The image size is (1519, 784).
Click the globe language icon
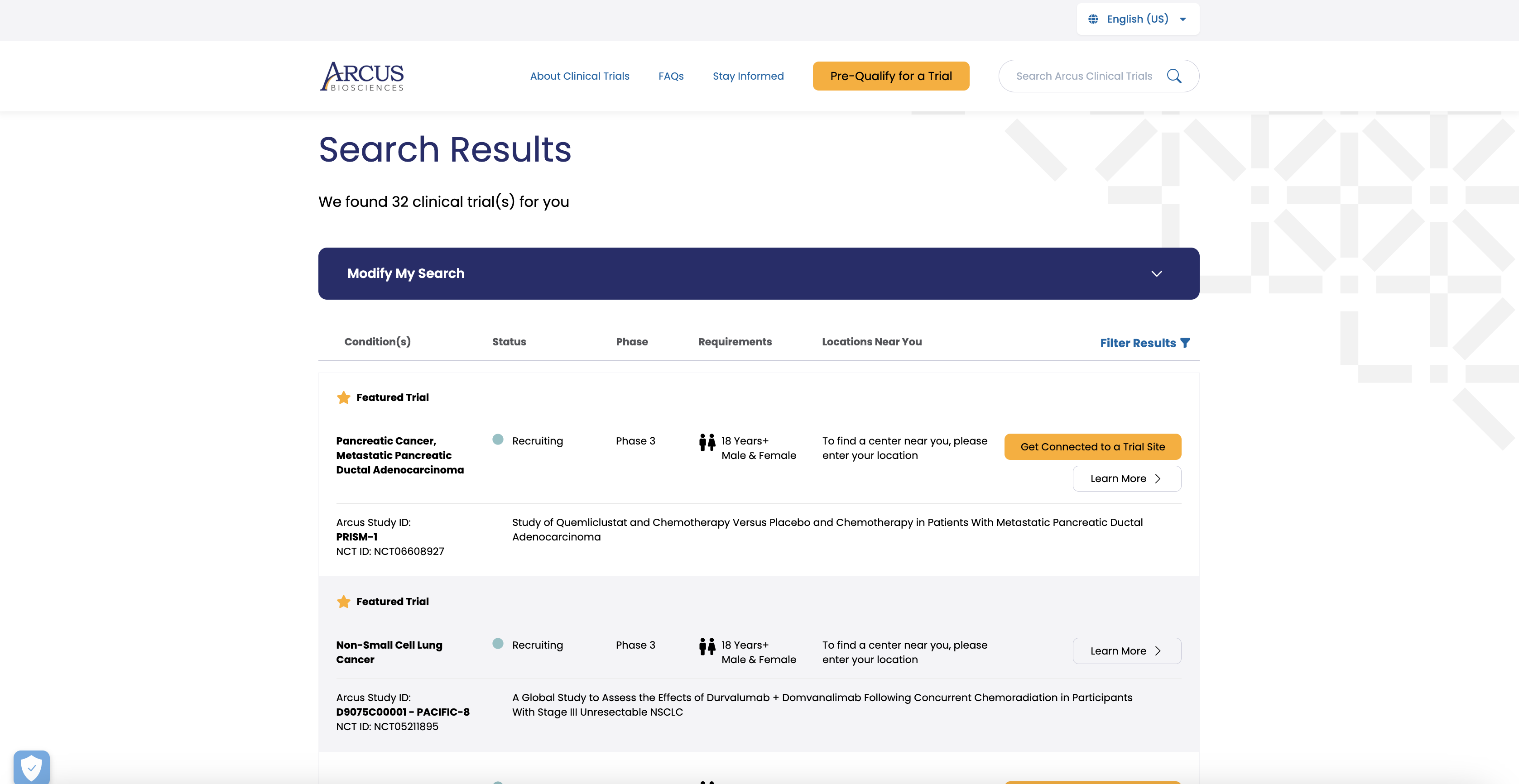pos(1093,19)
